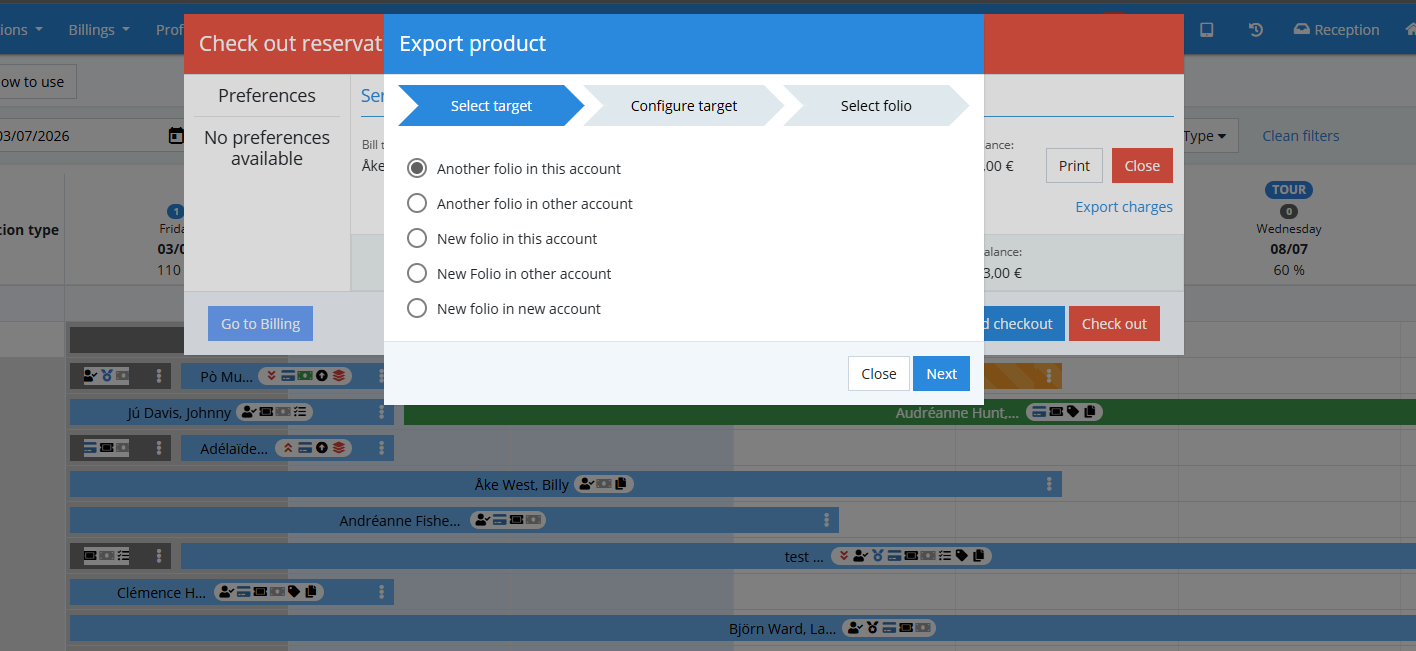Screen dimensions: 1416x651
Task: Click user-check icon on Björn Ward reservation
Action: click(855, 628)
